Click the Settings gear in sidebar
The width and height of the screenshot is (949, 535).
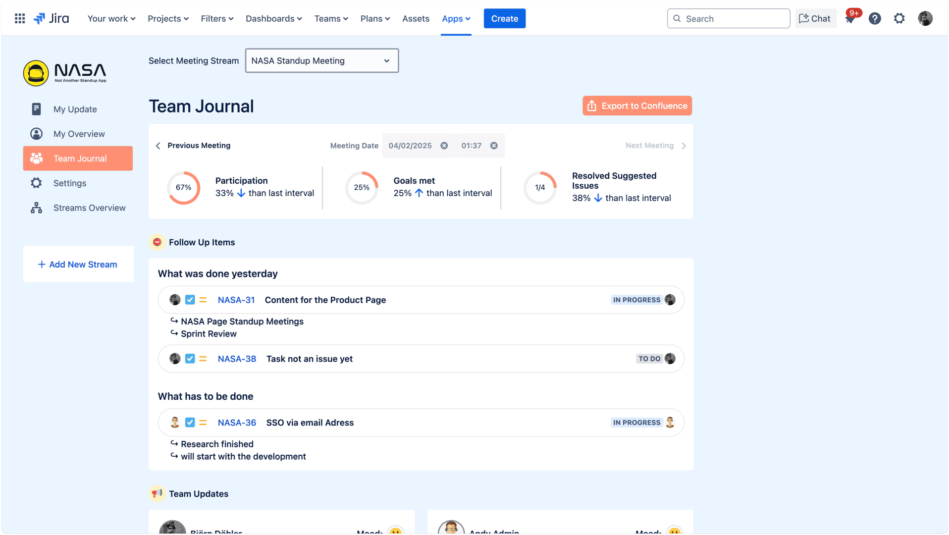coord(36,183)
